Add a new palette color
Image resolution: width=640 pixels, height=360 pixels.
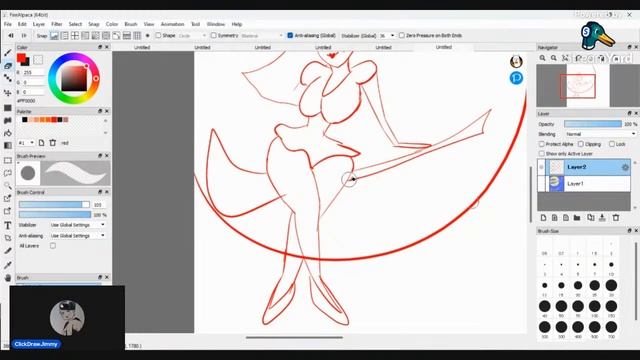(x=41, y=143)
